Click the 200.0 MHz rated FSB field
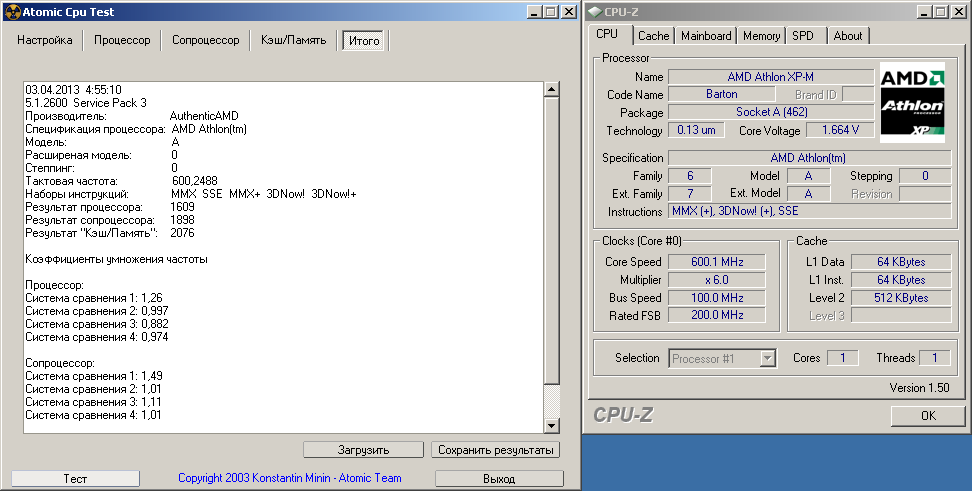This screenshot has width=972, height=491. point(717,315)
